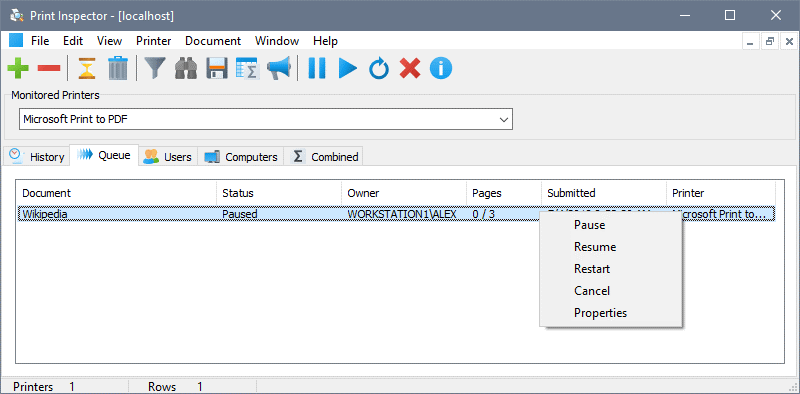800x394 pixels.
Task: Open the funnel filter tool
Action: pos(155,68)
